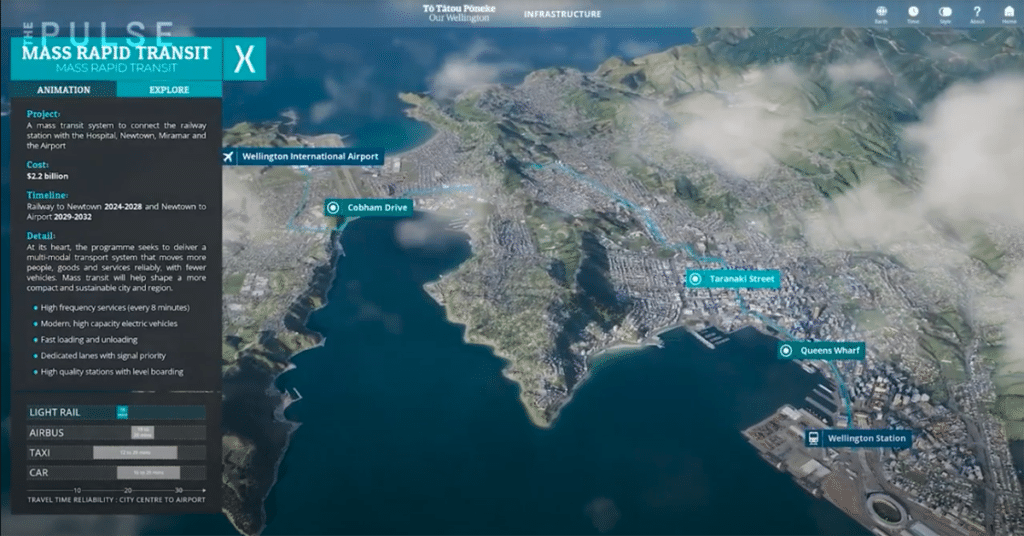Click the MASS RAPID TRANSIT panel title

tap(116, 53)
